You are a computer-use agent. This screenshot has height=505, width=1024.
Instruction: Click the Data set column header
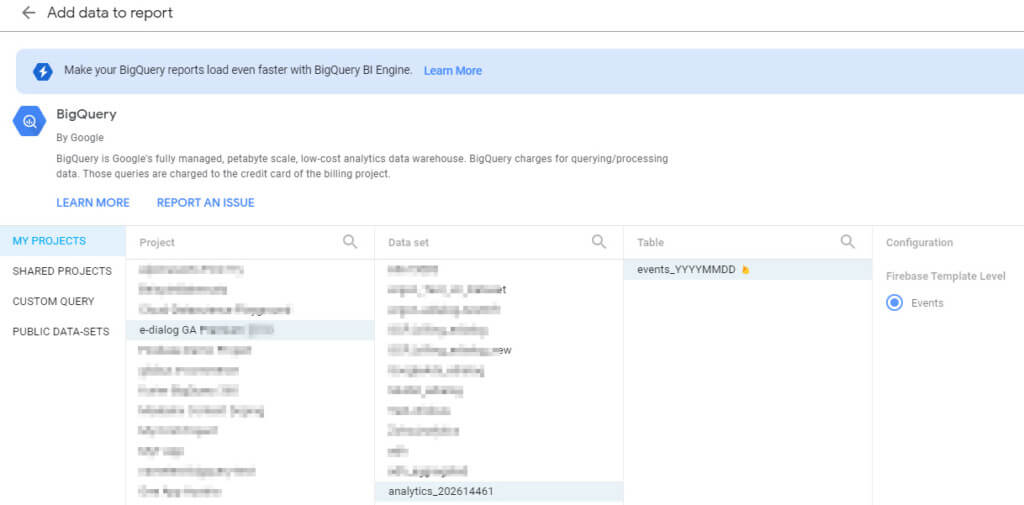pos(409,242)
